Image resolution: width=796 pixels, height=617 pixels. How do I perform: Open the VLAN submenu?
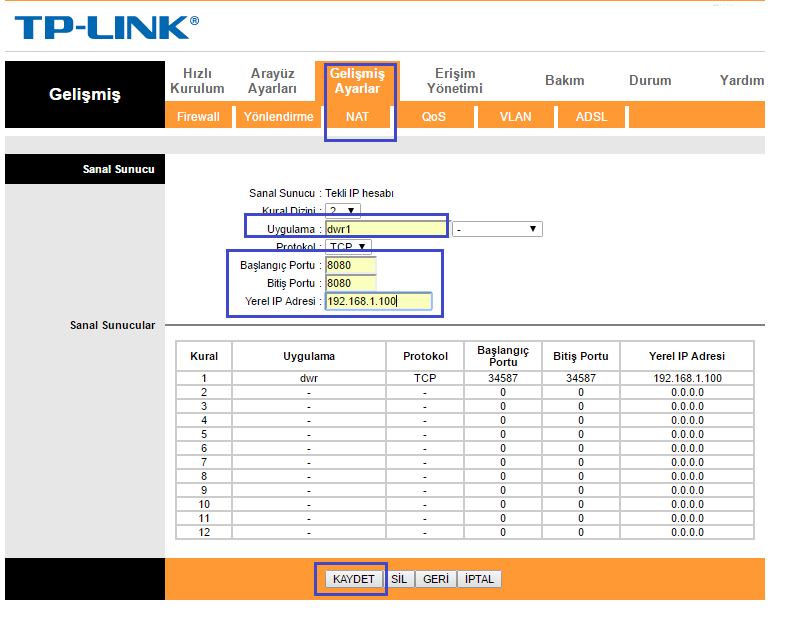[515, 117]
